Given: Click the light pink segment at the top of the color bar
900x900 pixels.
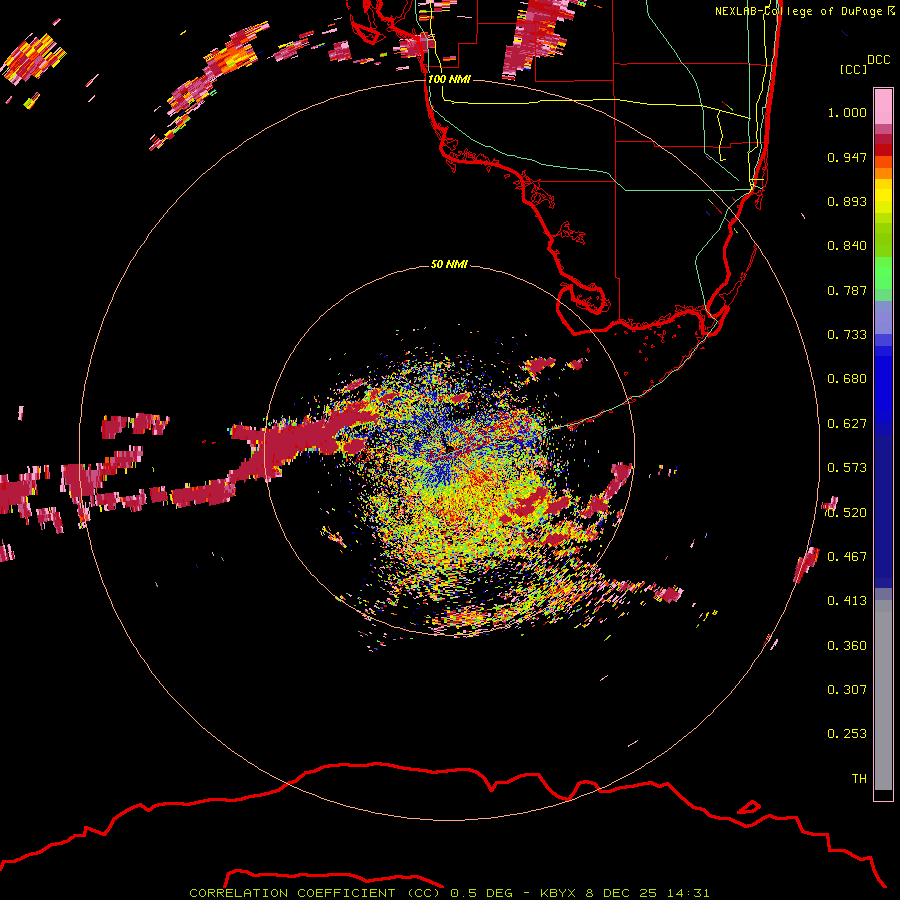Looking at the screenshot, I should 883,107.
